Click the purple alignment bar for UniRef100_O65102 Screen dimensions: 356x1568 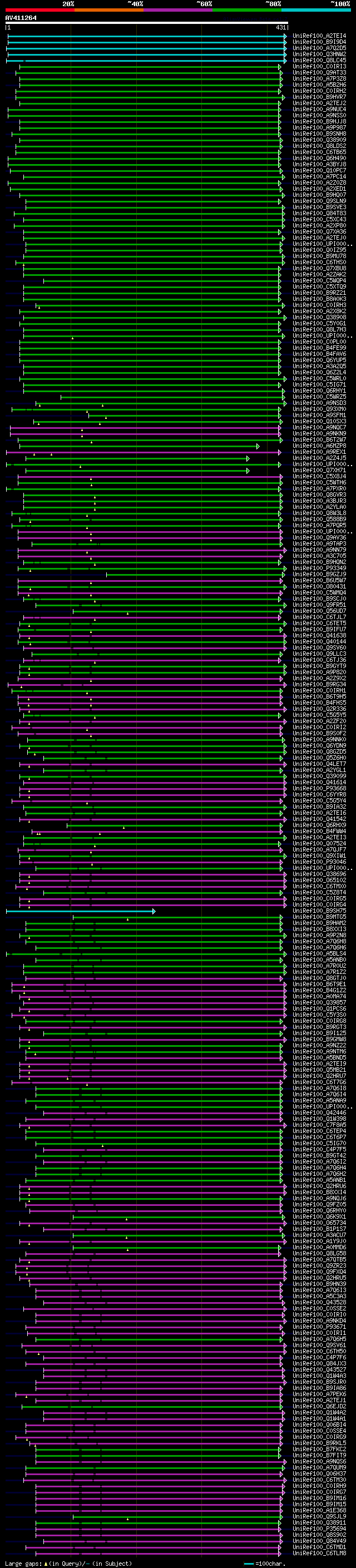coord(152,880)
